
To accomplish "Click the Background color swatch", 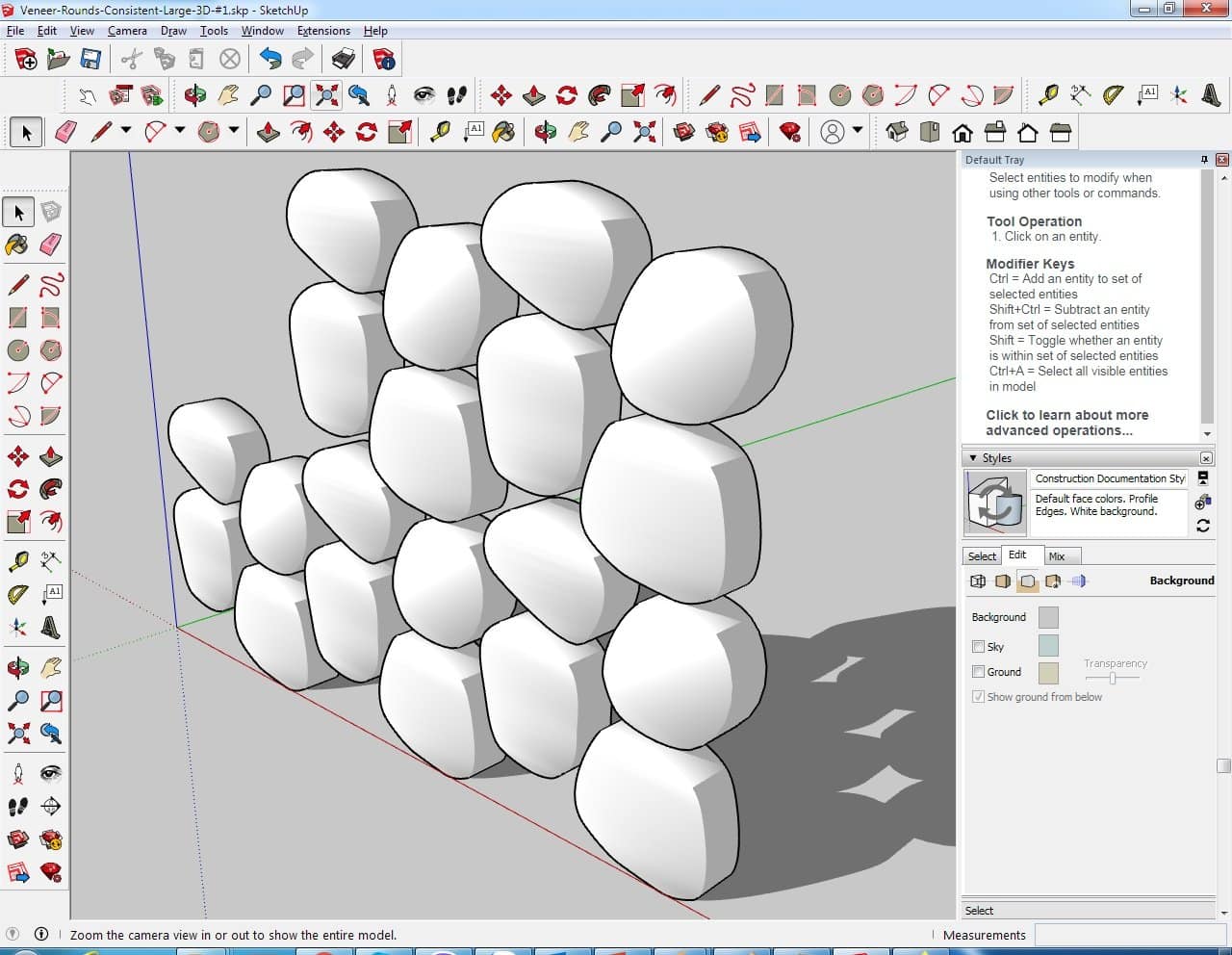I will pyautogui.click(x=1048, y=618).
